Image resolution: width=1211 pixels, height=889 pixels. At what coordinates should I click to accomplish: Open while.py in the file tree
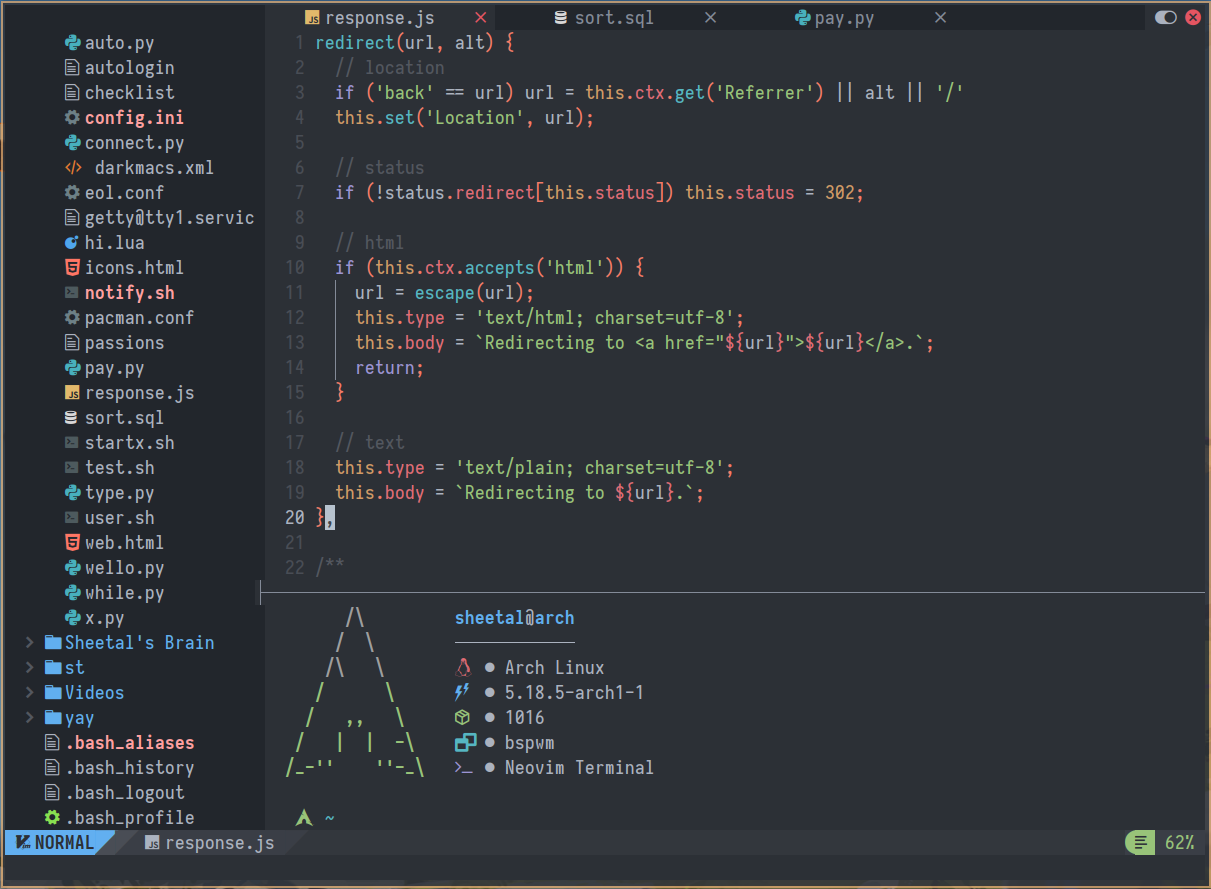click(124, 593)
